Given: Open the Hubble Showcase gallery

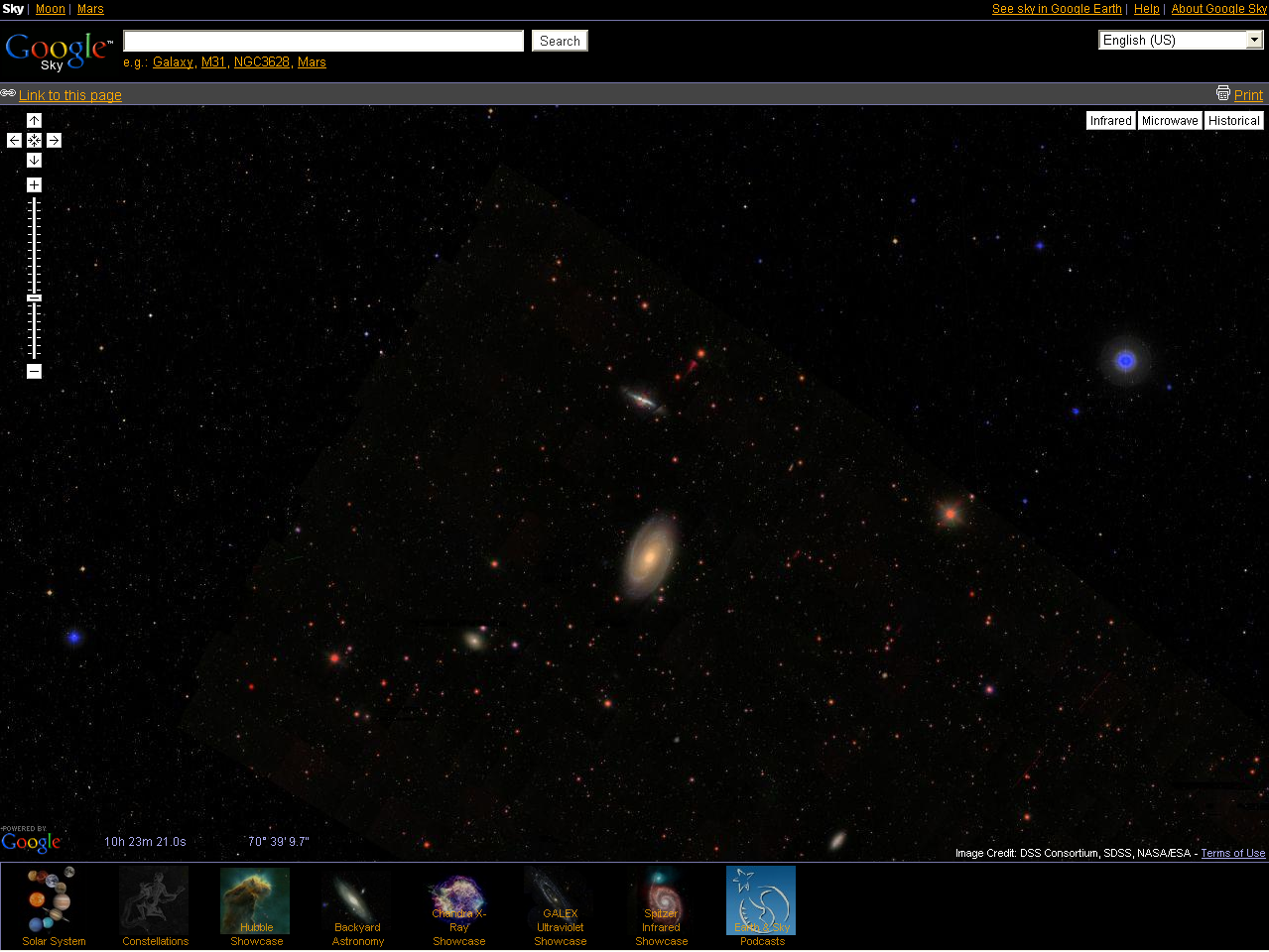Looking at the screenshot, I should (x=256, y=906).
